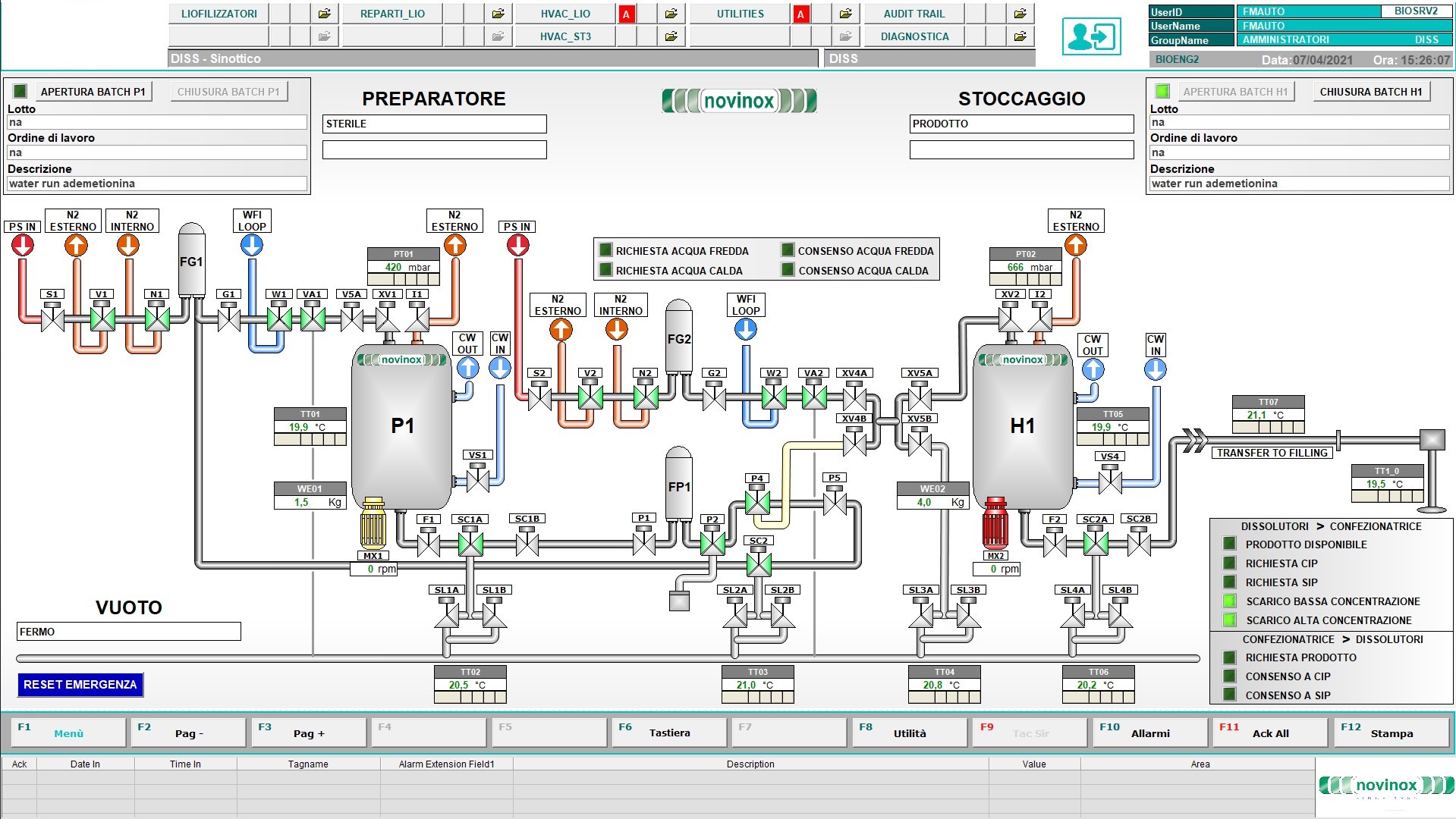1456x819 pixels.
Task: Open the UTILITIES section
Action: click(x=740, y=14)
